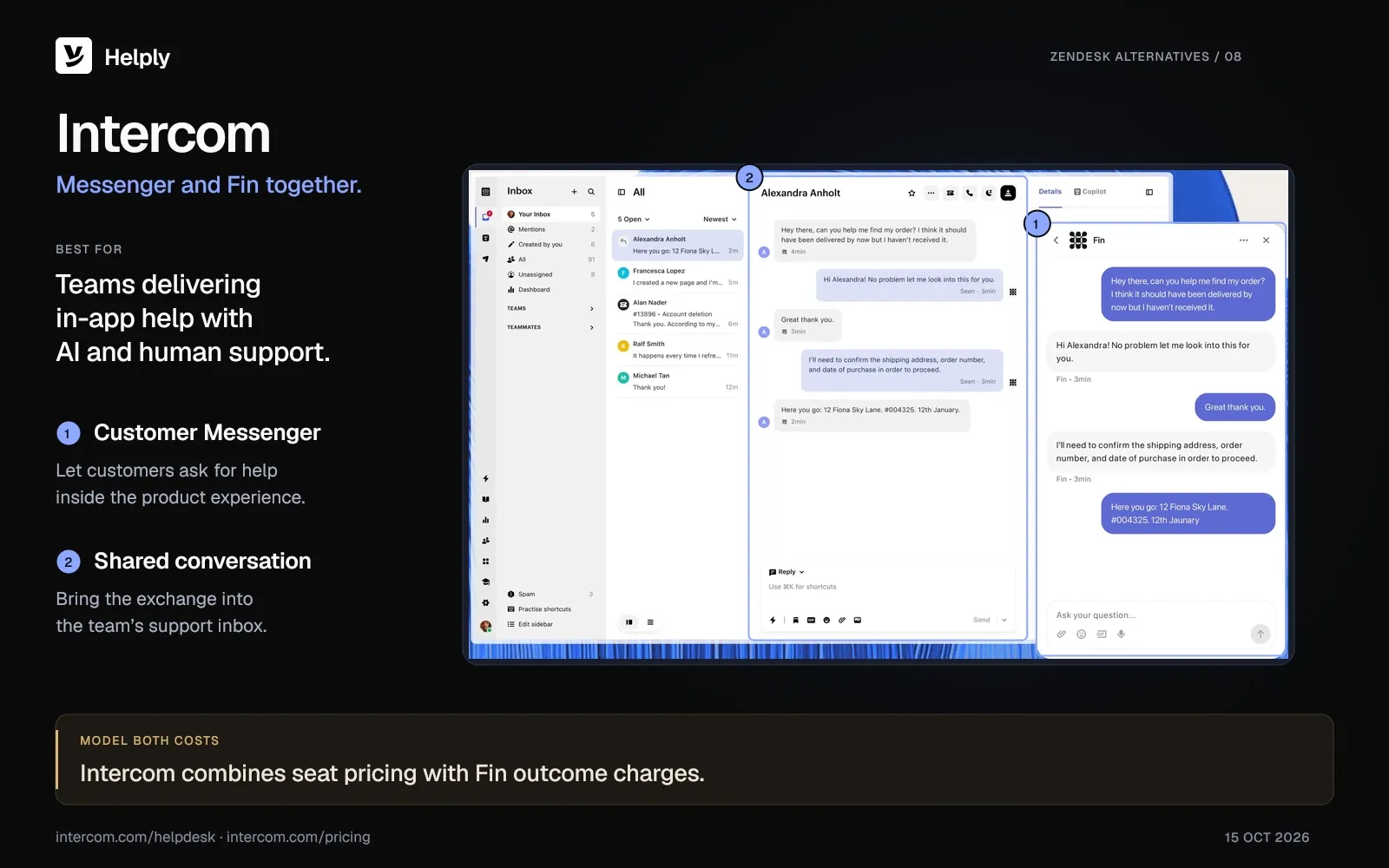Select Created by you in sidebar

pos(552,245)
